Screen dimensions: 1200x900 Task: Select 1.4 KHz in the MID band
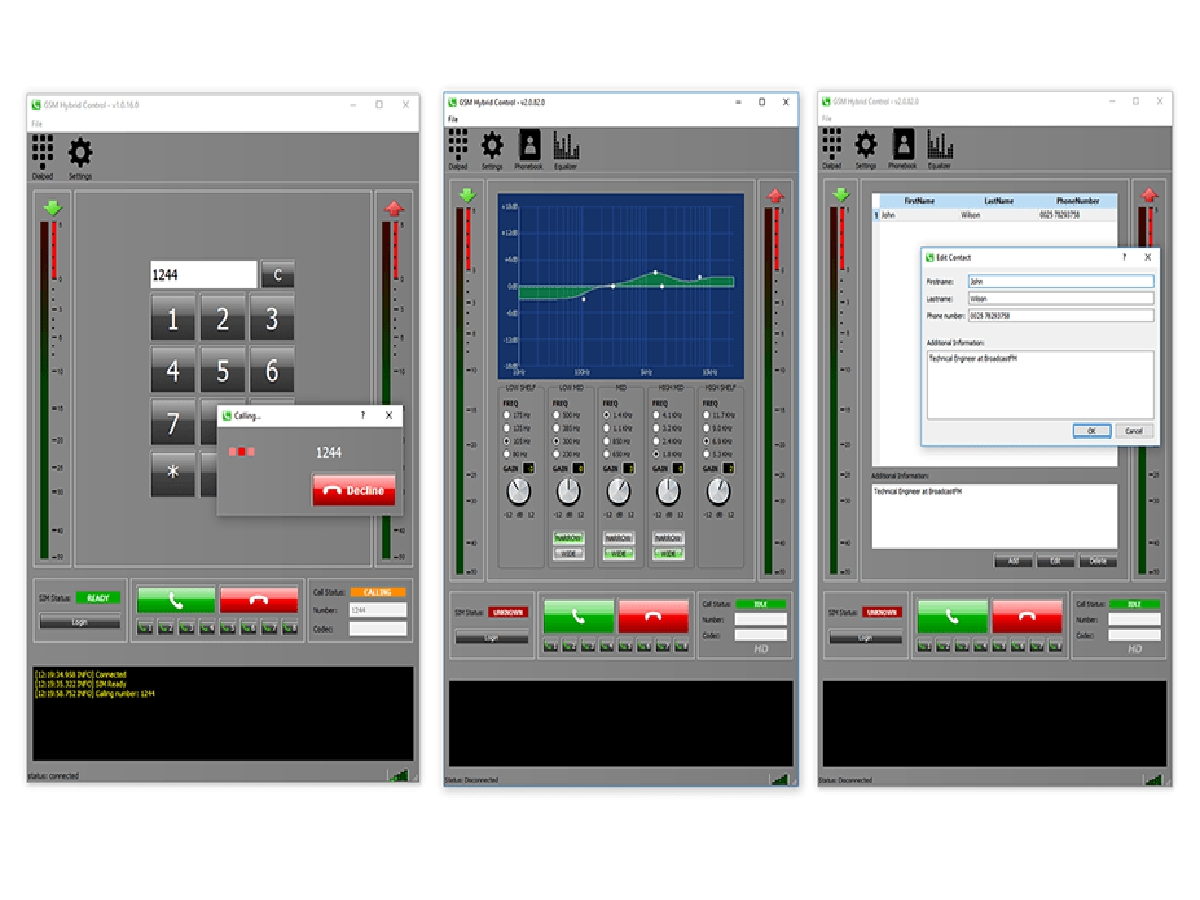point(607,414)
